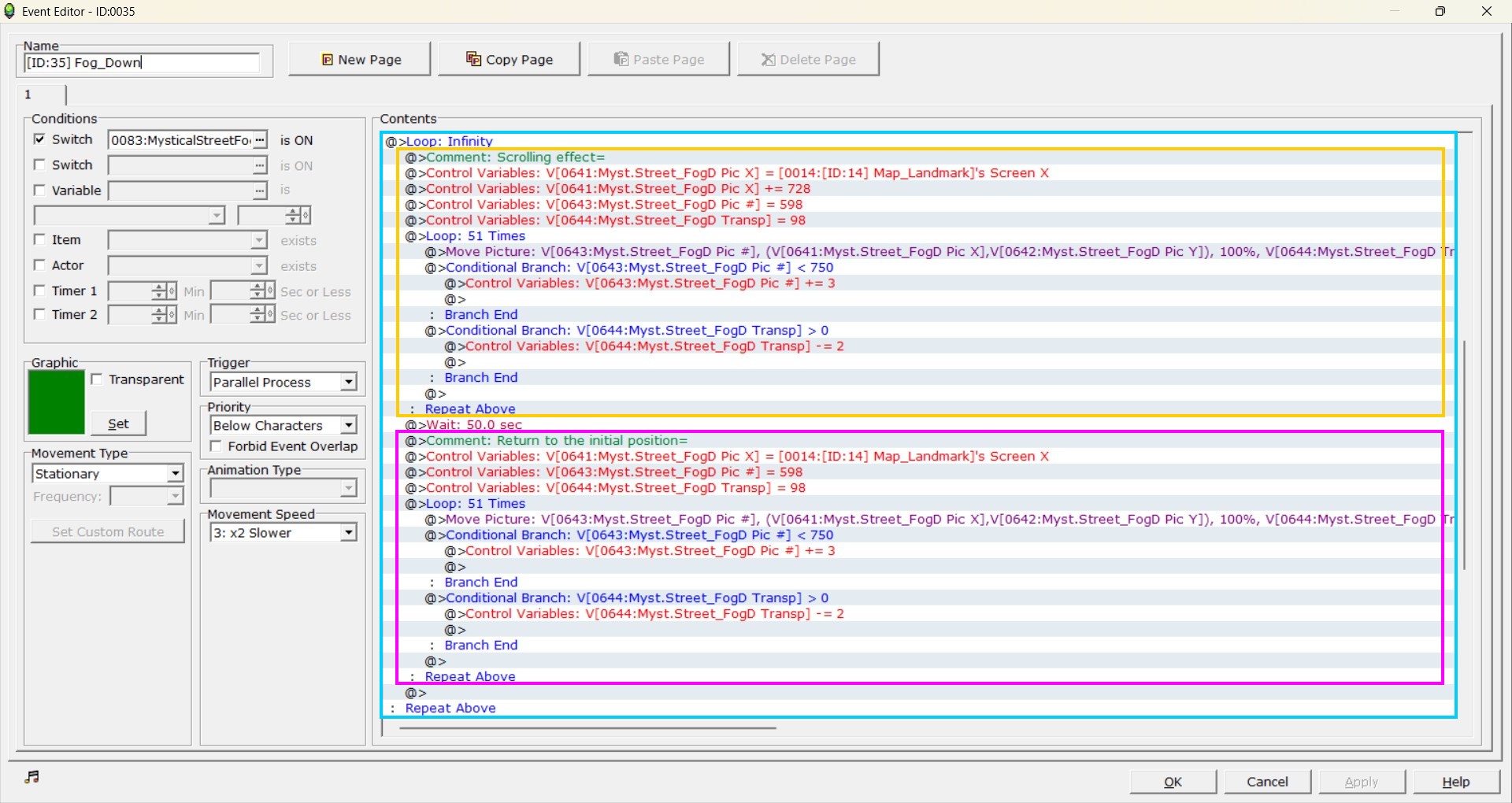Click the Paste Page button
The image size is (1512, 803).
tap(658, 59)
